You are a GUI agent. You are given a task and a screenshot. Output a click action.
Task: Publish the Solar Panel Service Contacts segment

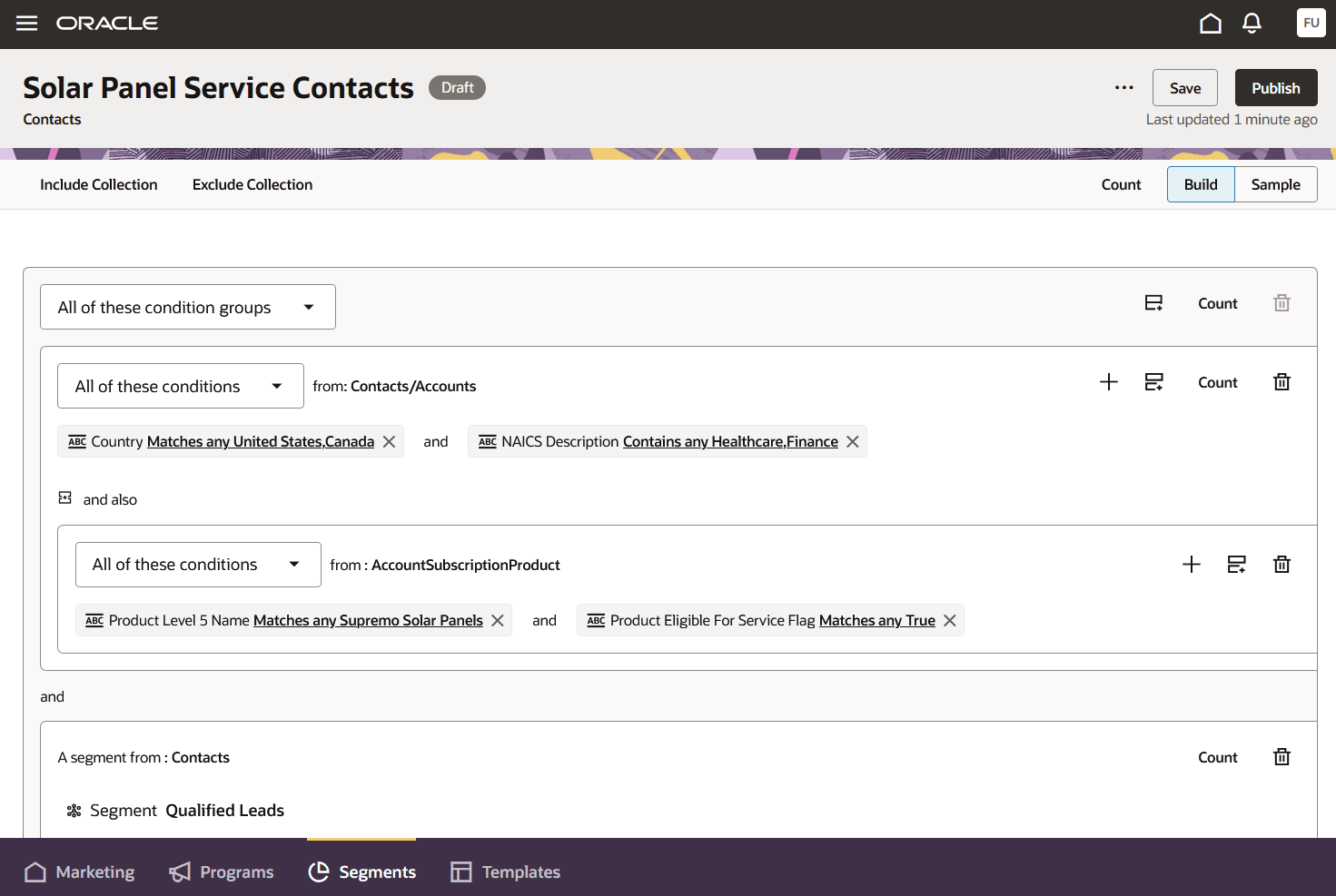[x=1275, y=87]
